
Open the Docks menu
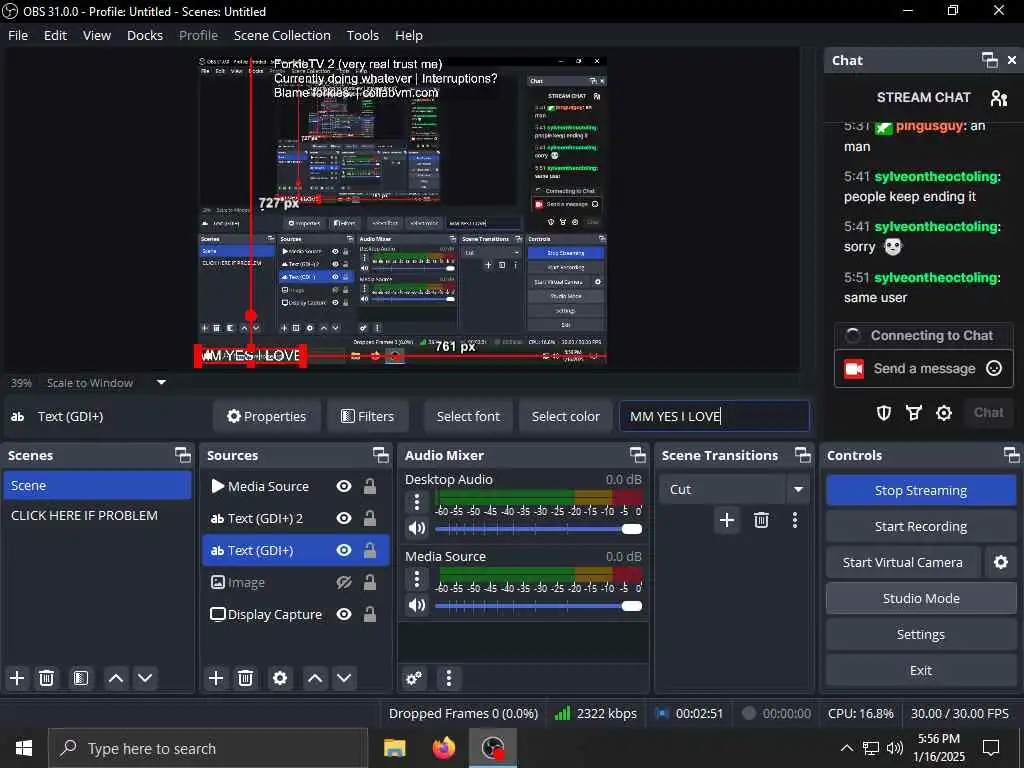point(145,35)
